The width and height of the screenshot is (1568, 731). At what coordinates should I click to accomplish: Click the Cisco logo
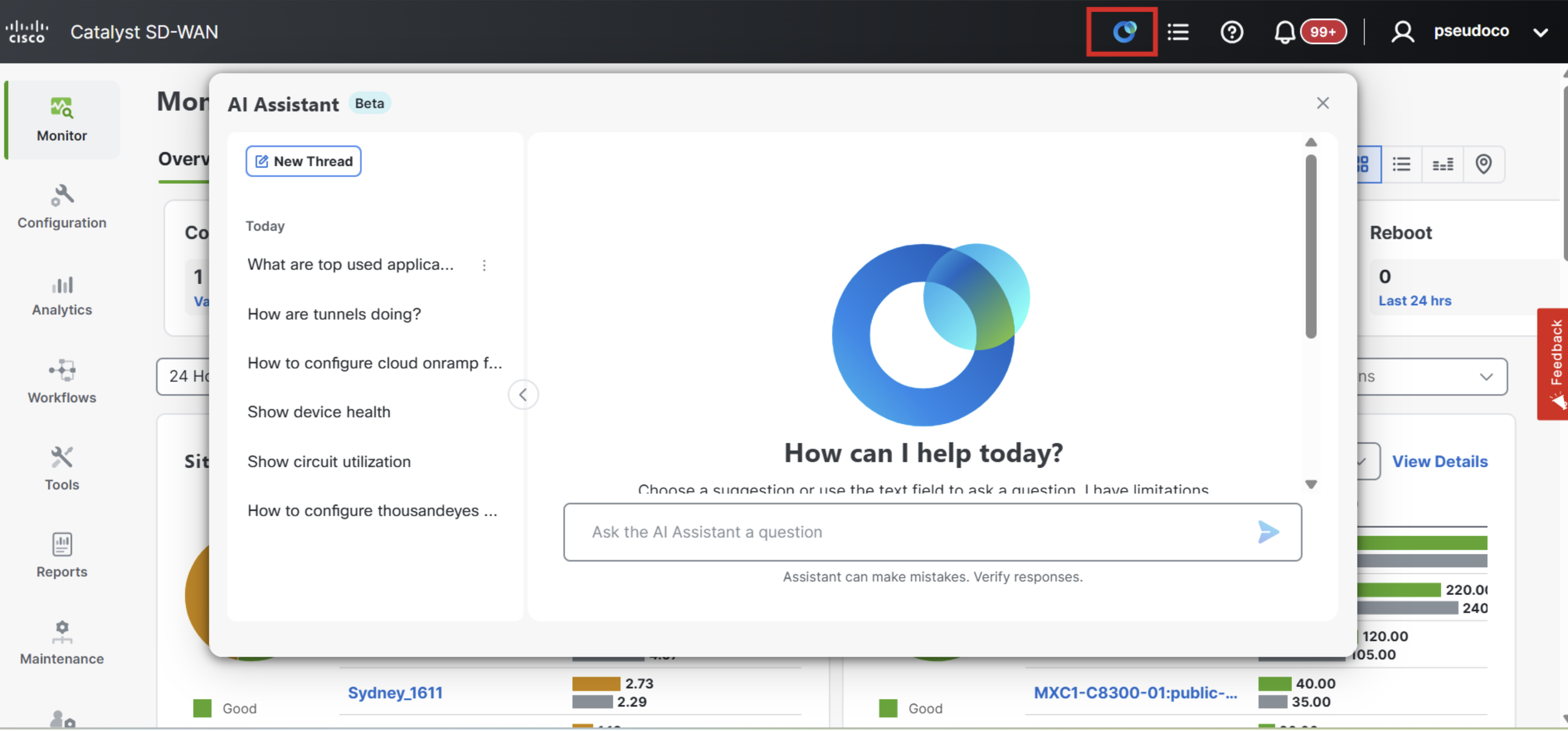click(27, 32)
